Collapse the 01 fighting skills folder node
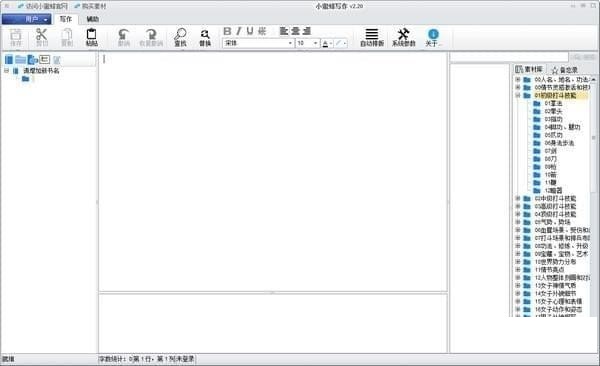 [x=518, y=95]
